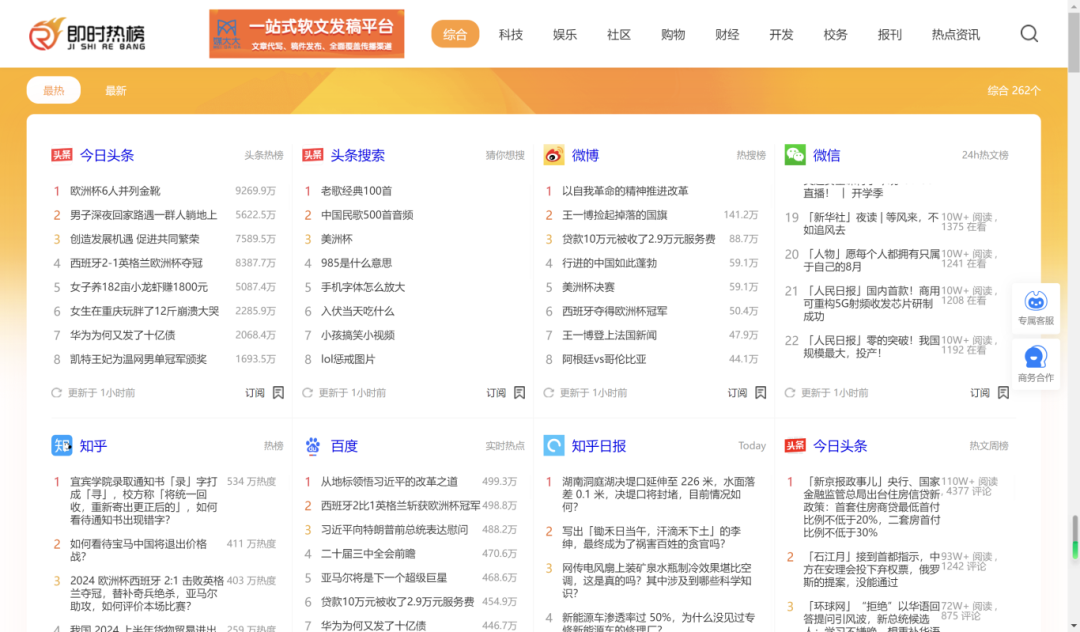The height and width of the screenshot is (632, 1080).
Task: Click the search magnifier icon
Action: click(x=1029, y=34)
